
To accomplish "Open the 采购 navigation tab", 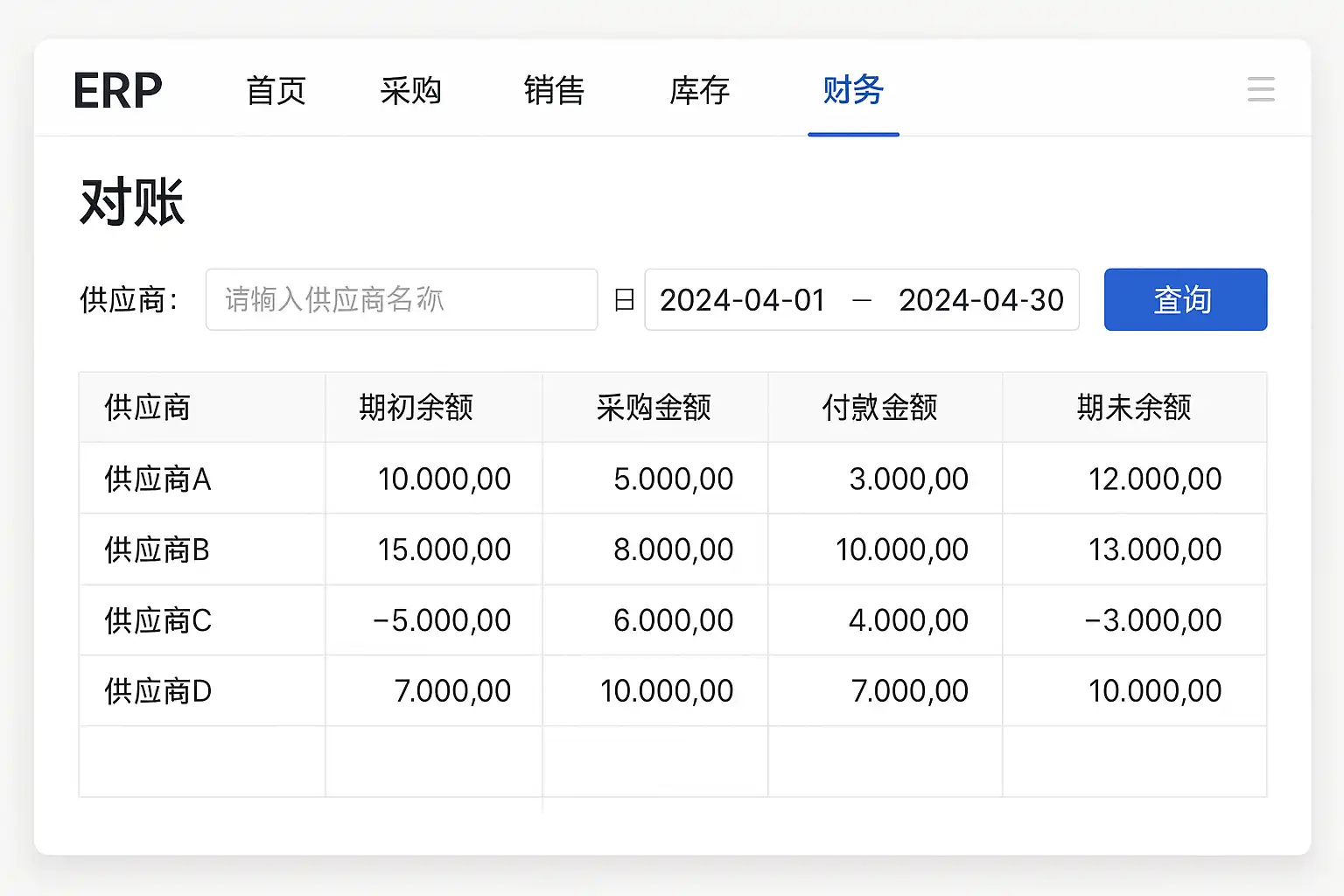I will click(410, 91).
